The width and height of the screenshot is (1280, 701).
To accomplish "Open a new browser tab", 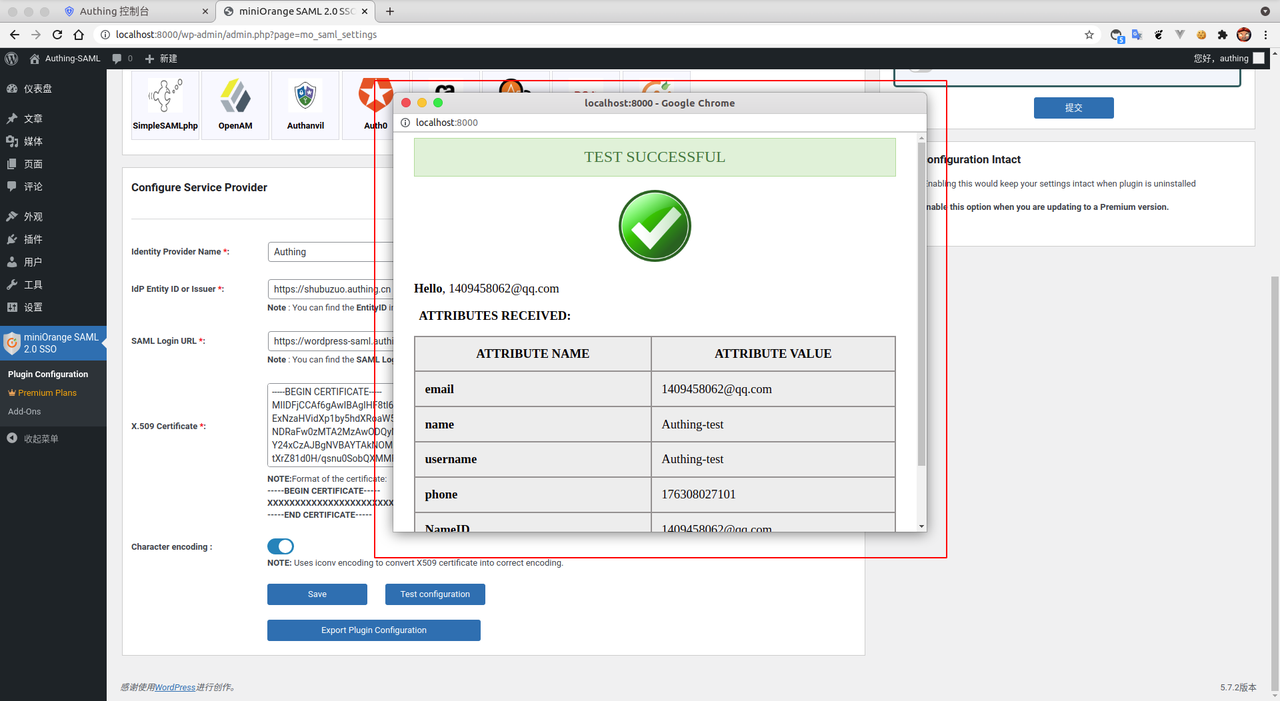I will pos(390,11).
